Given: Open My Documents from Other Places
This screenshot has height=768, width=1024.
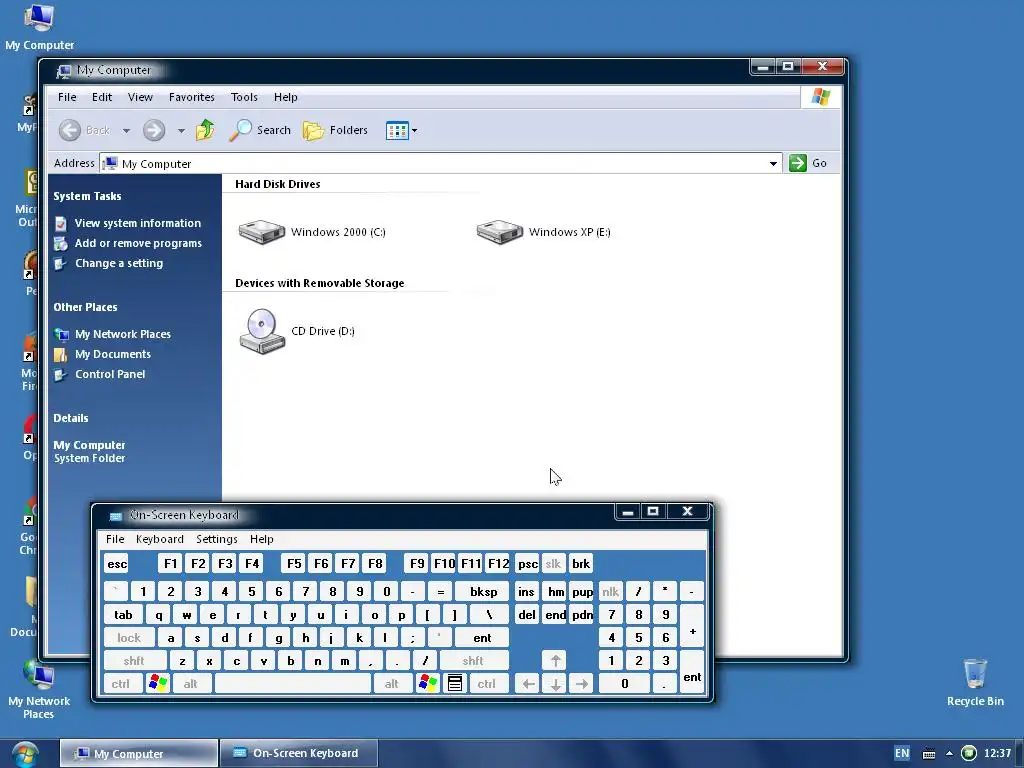Looking at the screenshot, I should coord(113,354).
